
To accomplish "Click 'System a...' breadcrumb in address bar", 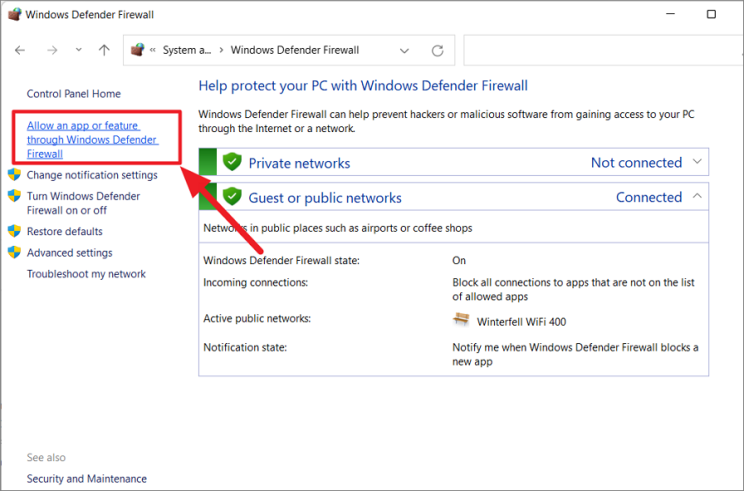I will pyautogui.click(x=187, y=50).
